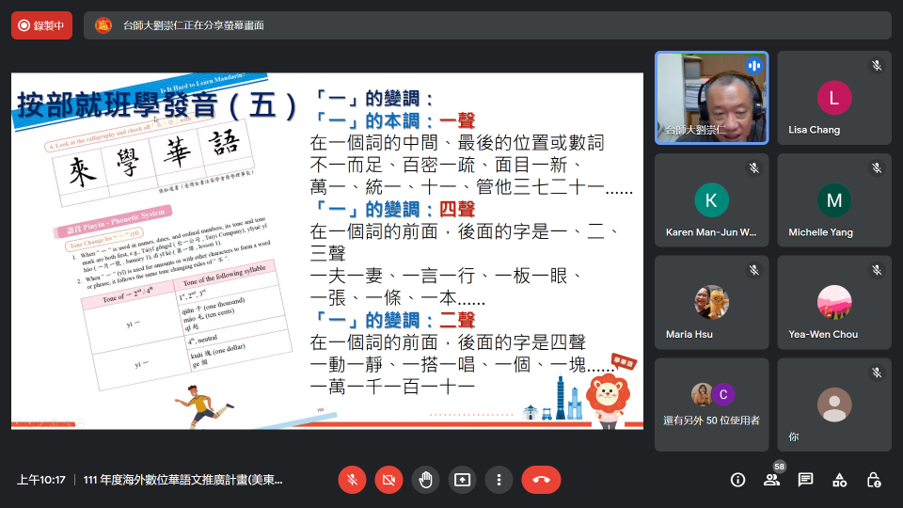Click the shared slide presentation area
Screen dimensions: 903x508
click(327, 251)
